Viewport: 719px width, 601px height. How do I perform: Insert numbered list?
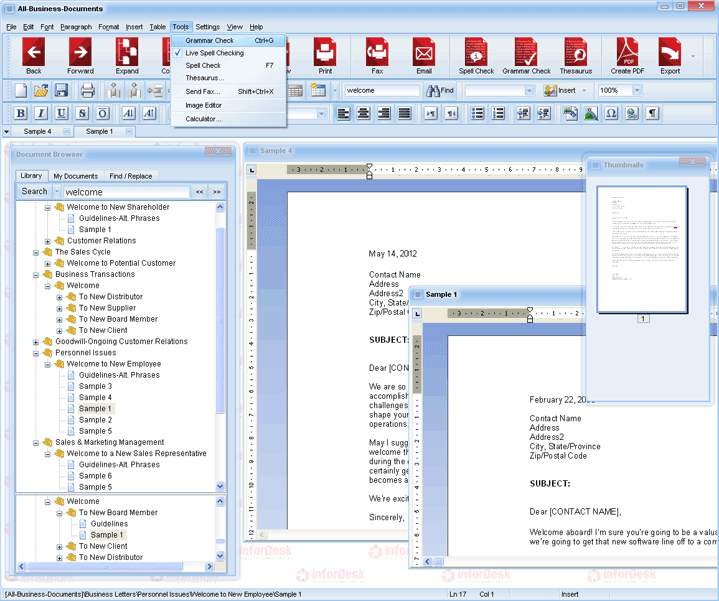pos(498,113)
